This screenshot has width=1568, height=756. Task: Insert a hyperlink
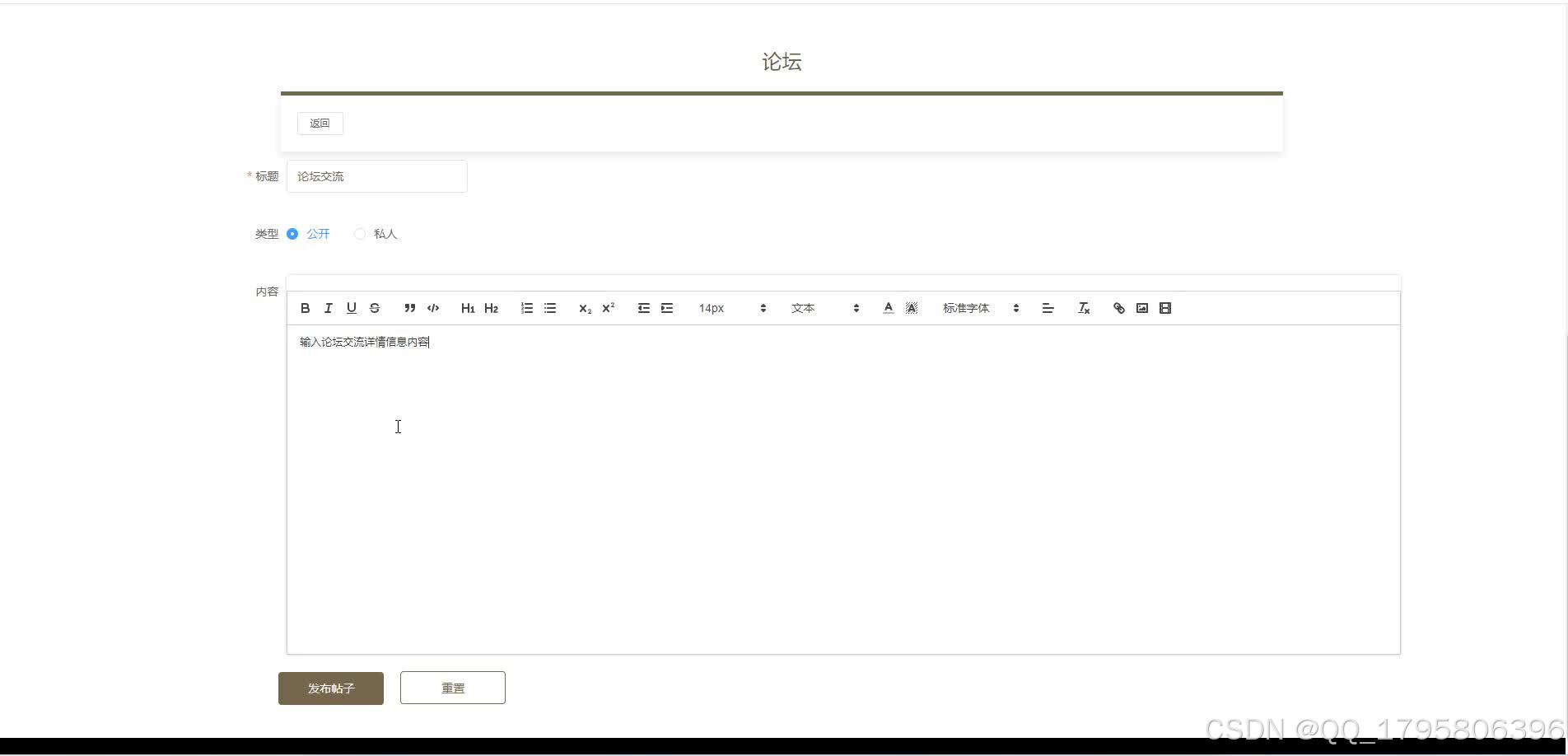pyautogui.click(x=1119, y=308)
